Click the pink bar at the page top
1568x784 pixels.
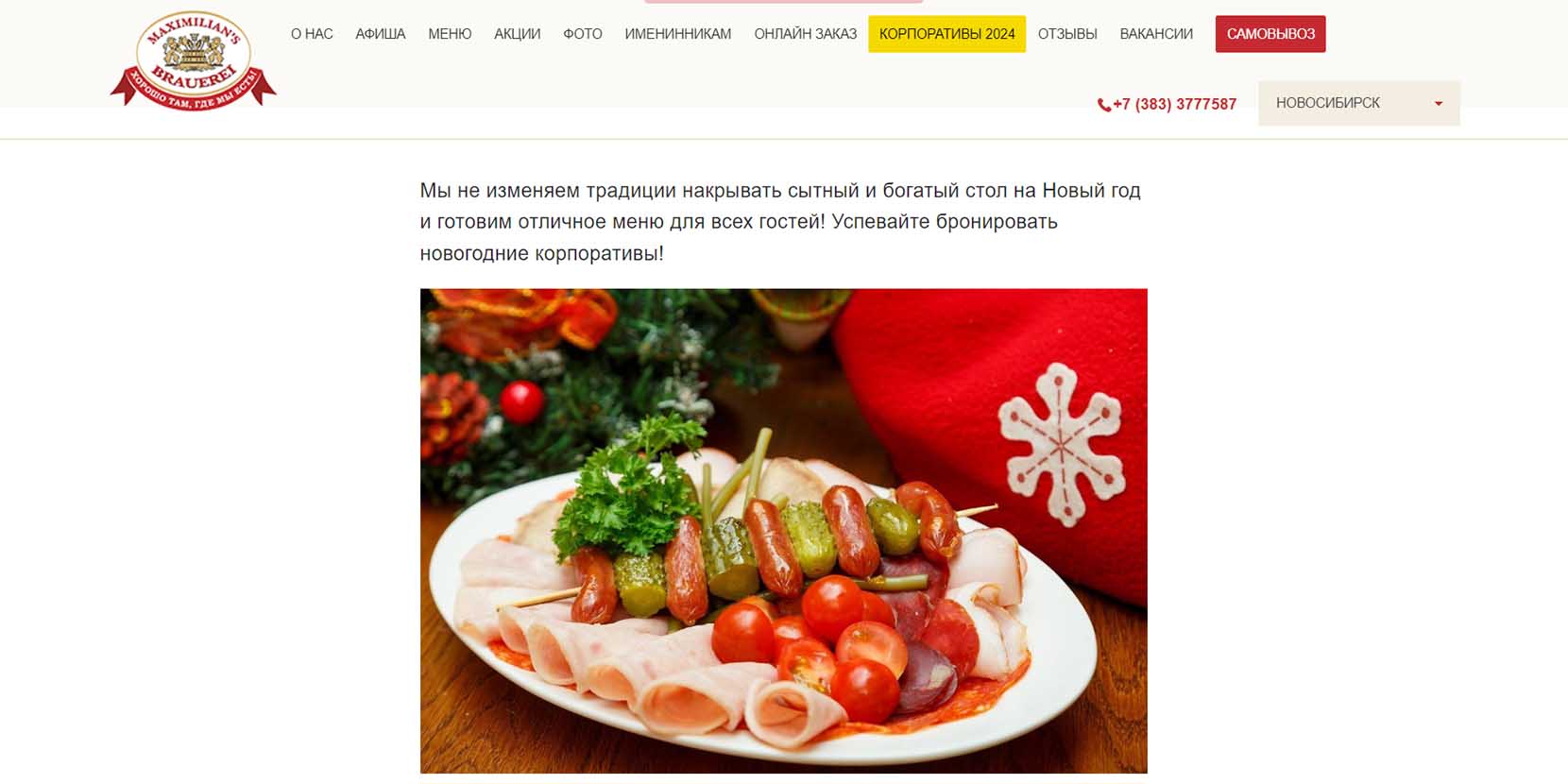pyautogui.click(x=781, y=2)
